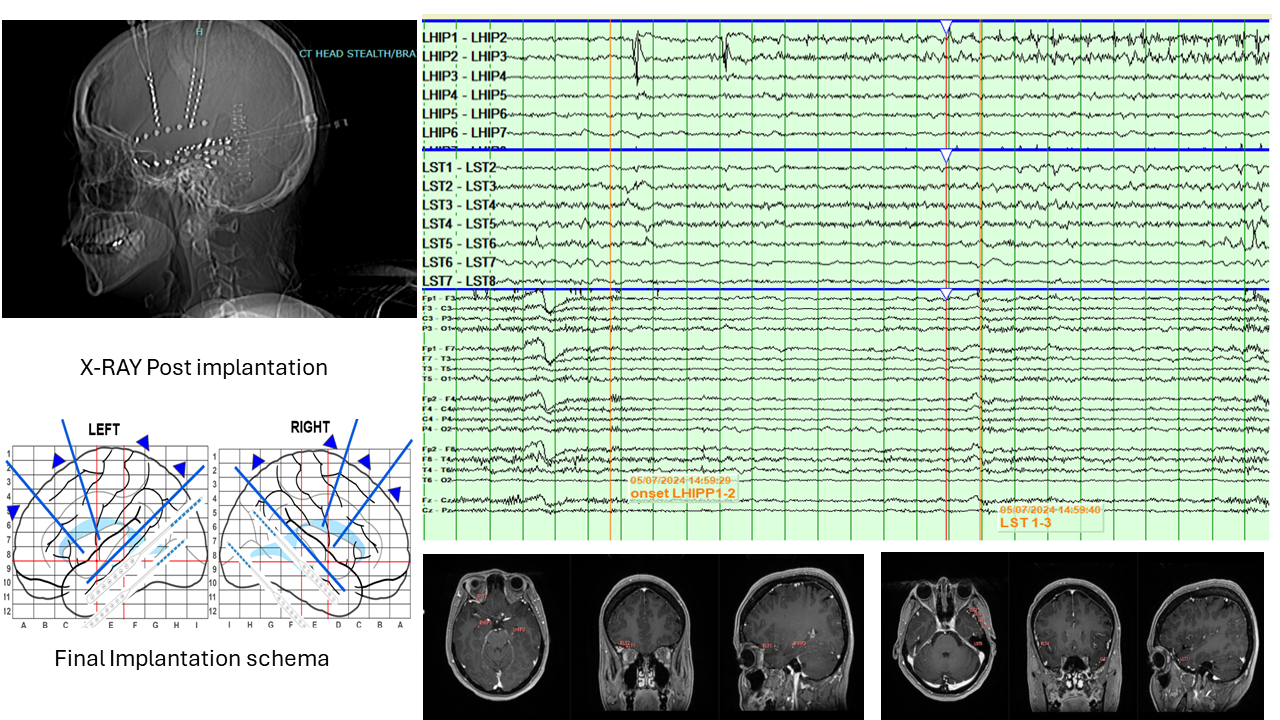Click the LST7 - LST8 channel label

(459, 281)
